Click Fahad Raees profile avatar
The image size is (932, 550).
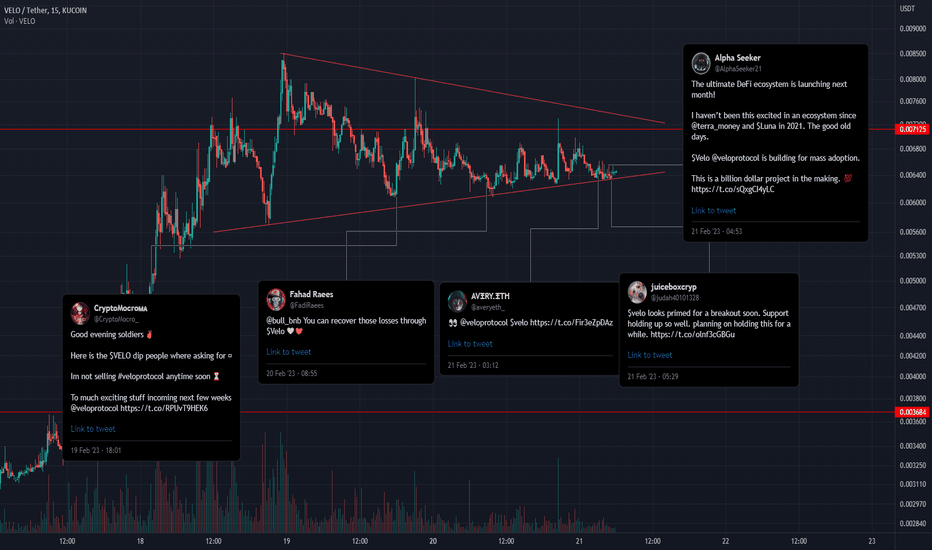[x=276, y=299]
